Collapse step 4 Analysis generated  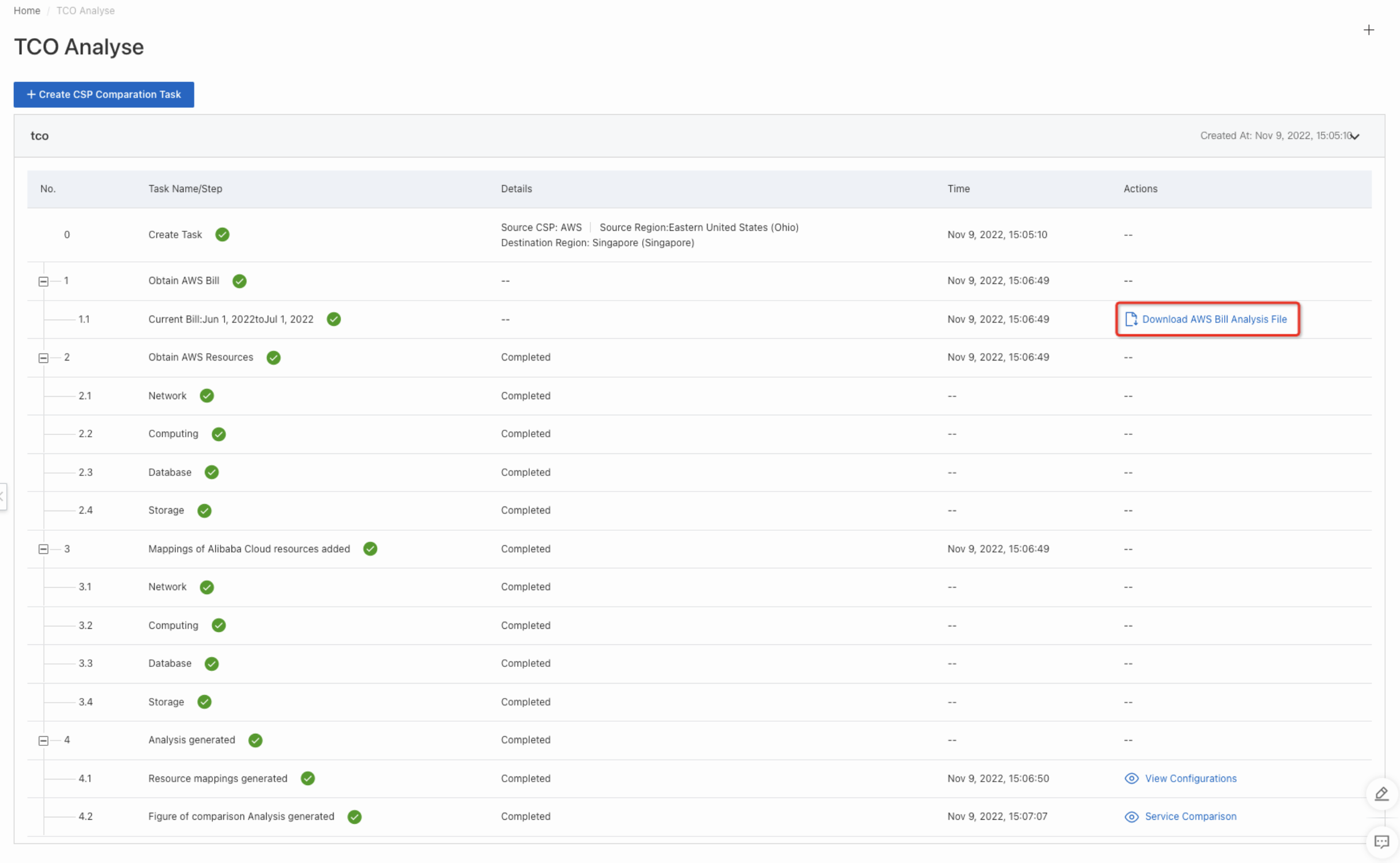click(x=43, y=741)
